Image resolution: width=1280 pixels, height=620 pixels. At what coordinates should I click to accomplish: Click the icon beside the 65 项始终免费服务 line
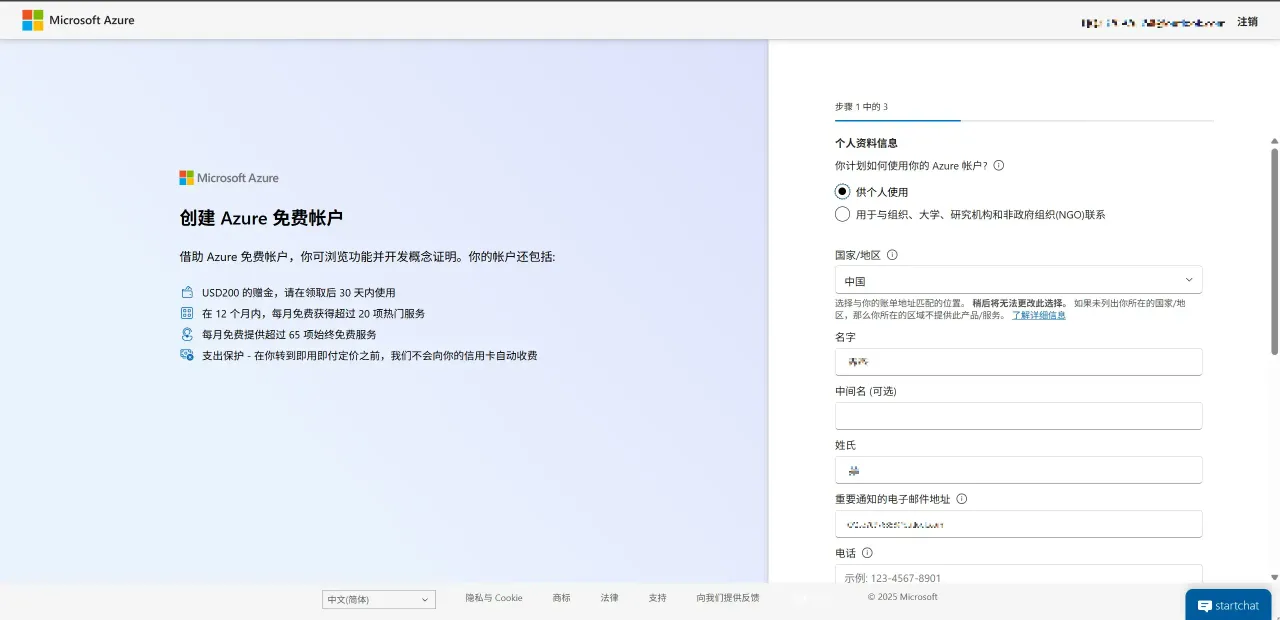[186, 335]
